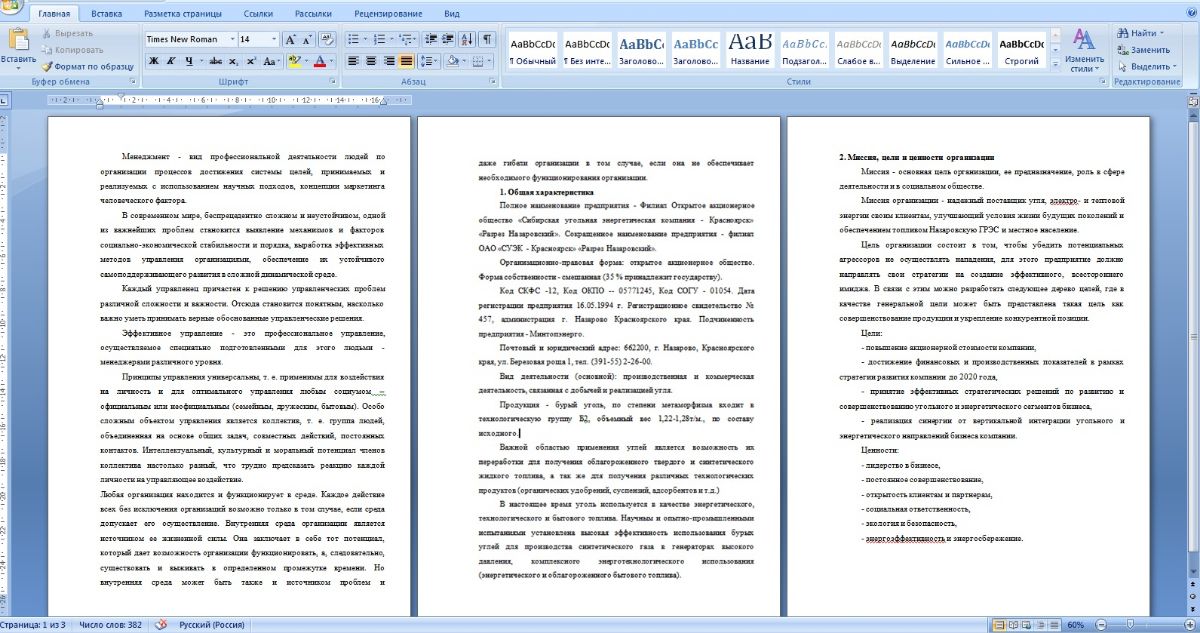Center-align the paragraph text
1200x633 pixels.
coord(370,61)
